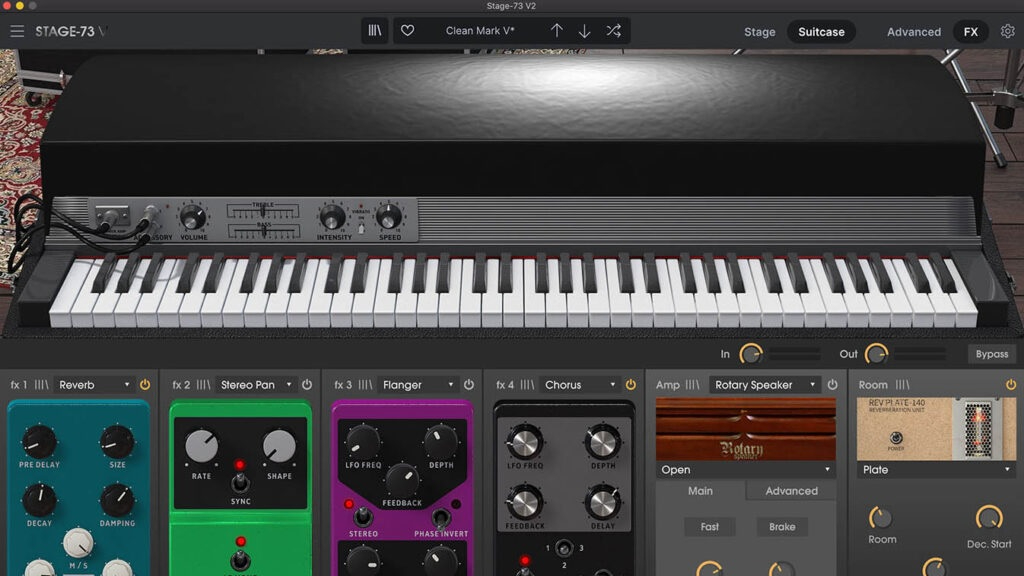Shuffle to a random preset
Screen dimensions: 1024x576
613,31
